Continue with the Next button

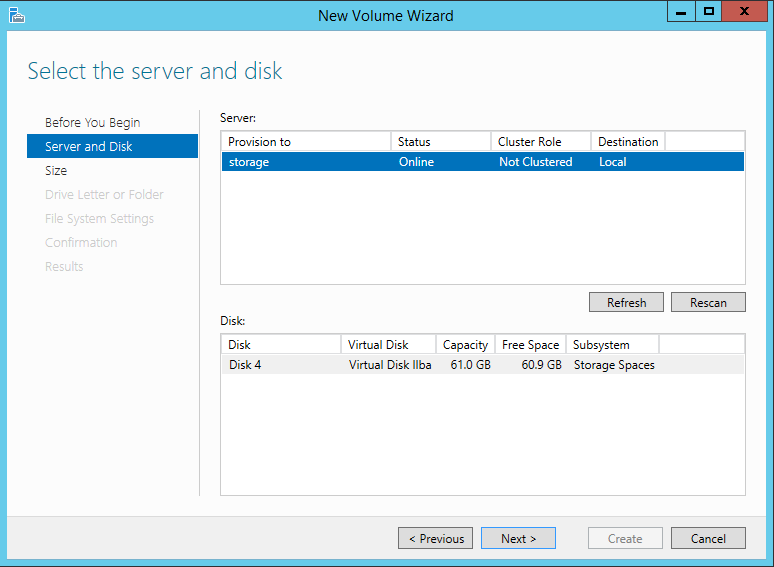point(518,538)
